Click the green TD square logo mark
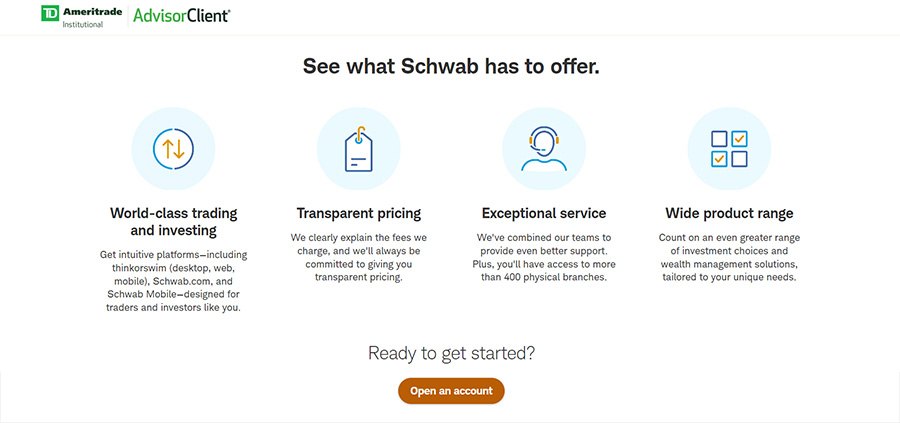This screenshot has height=423, width=900. (x=49, y=13)
